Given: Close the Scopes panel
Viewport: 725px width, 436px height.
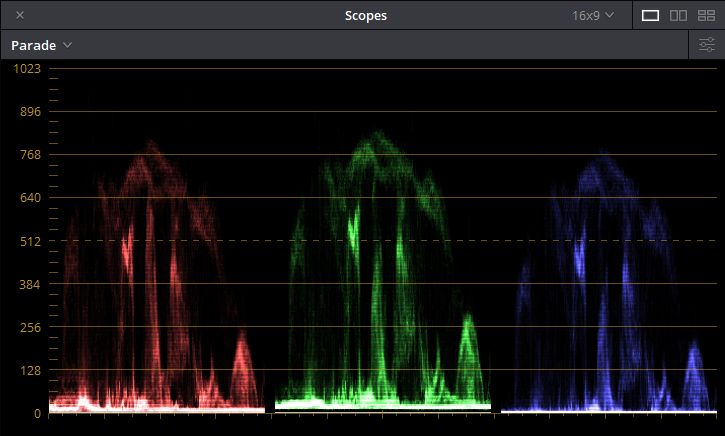Looking at the screenshot, I should click(x=20, y=15).
